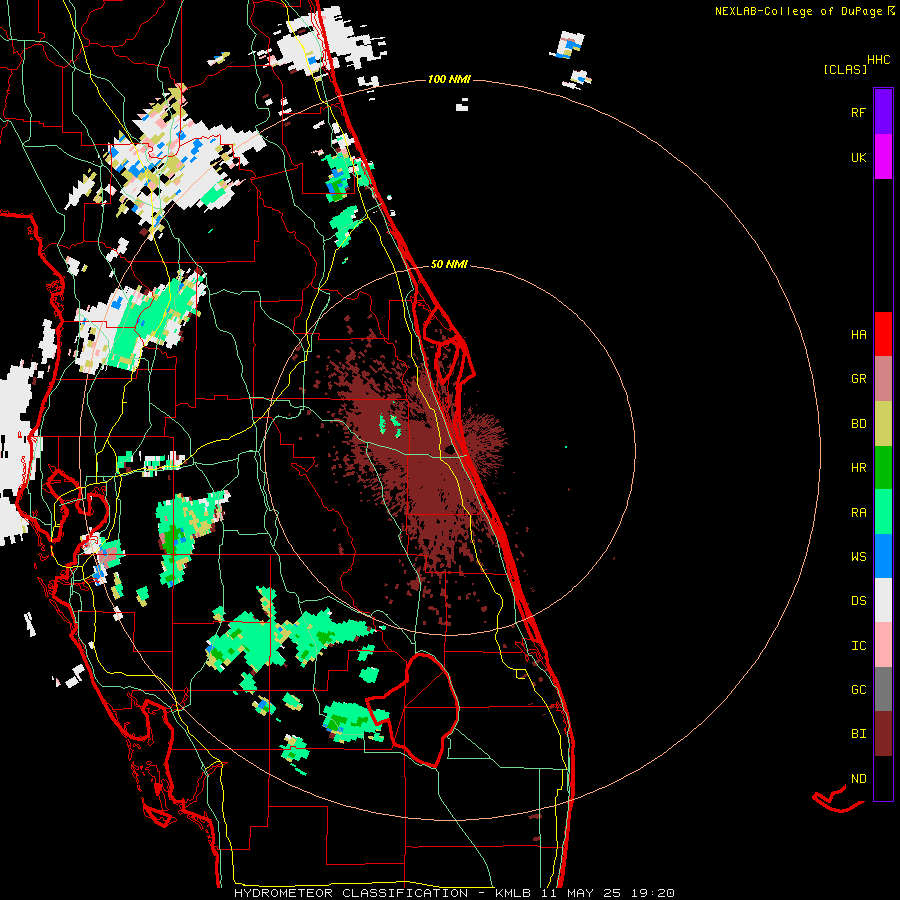Click the HR dark green legend swatch
The image size is (900, 900).
(x=883, y=468)
